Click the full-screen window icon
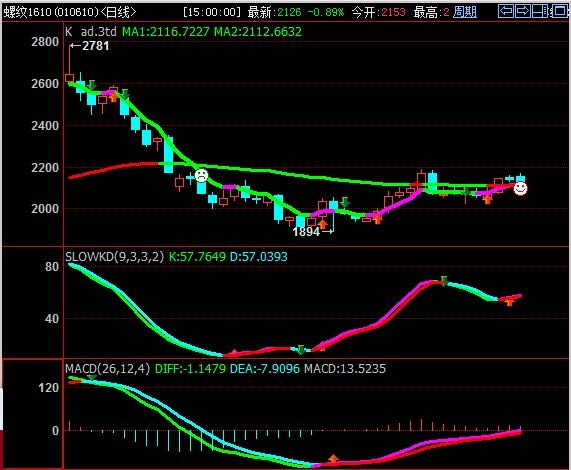The image size is (571, 470). tap(559, 12)
